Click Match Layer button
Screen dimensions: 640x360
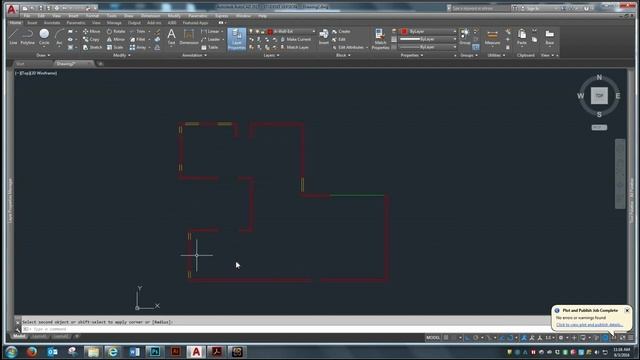coord(294,47)
